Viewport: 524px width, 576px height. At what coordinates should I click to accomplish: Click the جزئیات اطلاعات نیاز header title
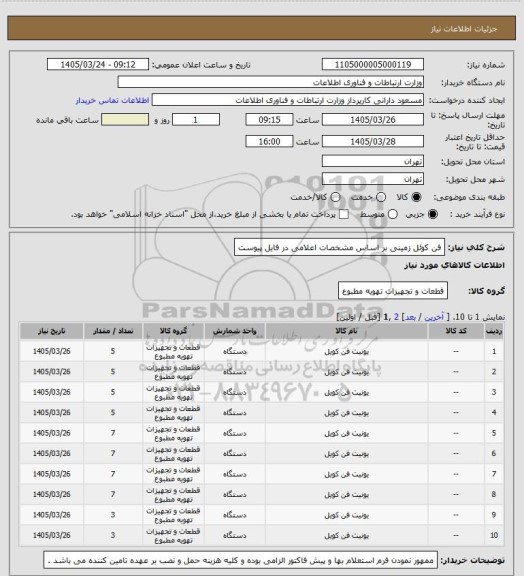464,29
